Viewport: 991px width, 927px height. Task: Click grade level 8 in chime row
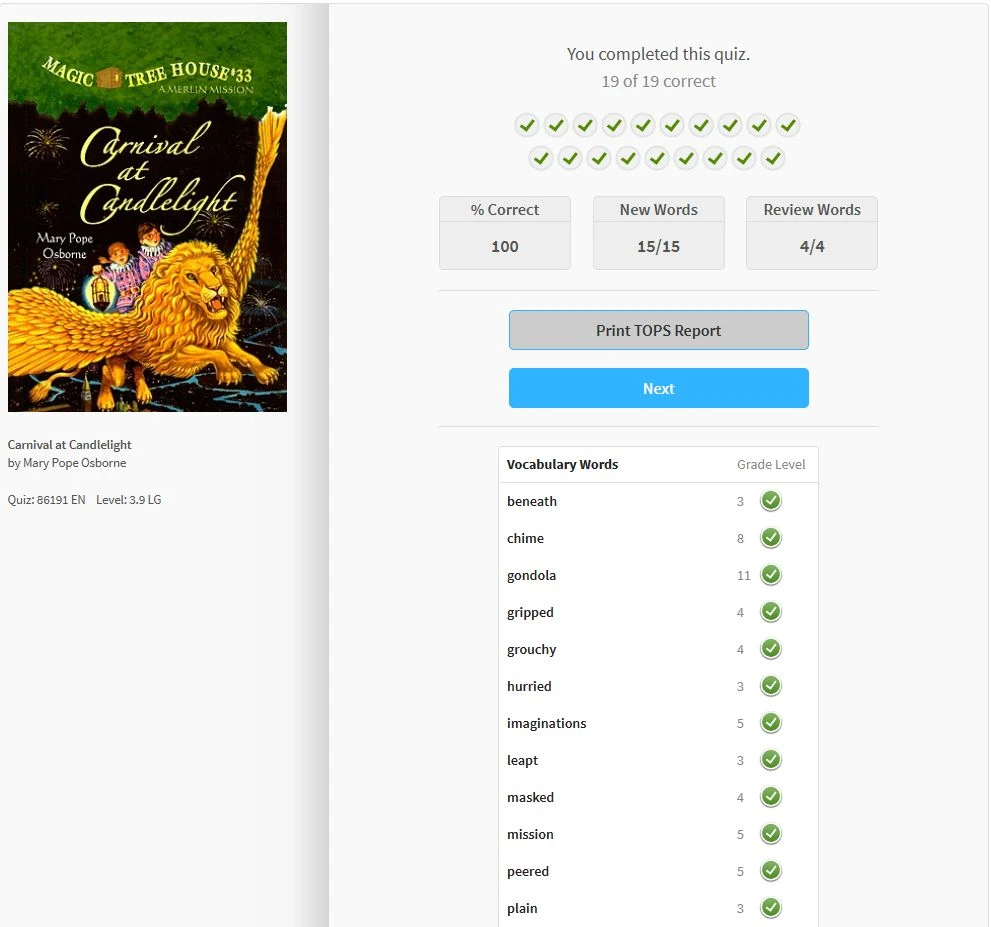click(x=740, y=538)
